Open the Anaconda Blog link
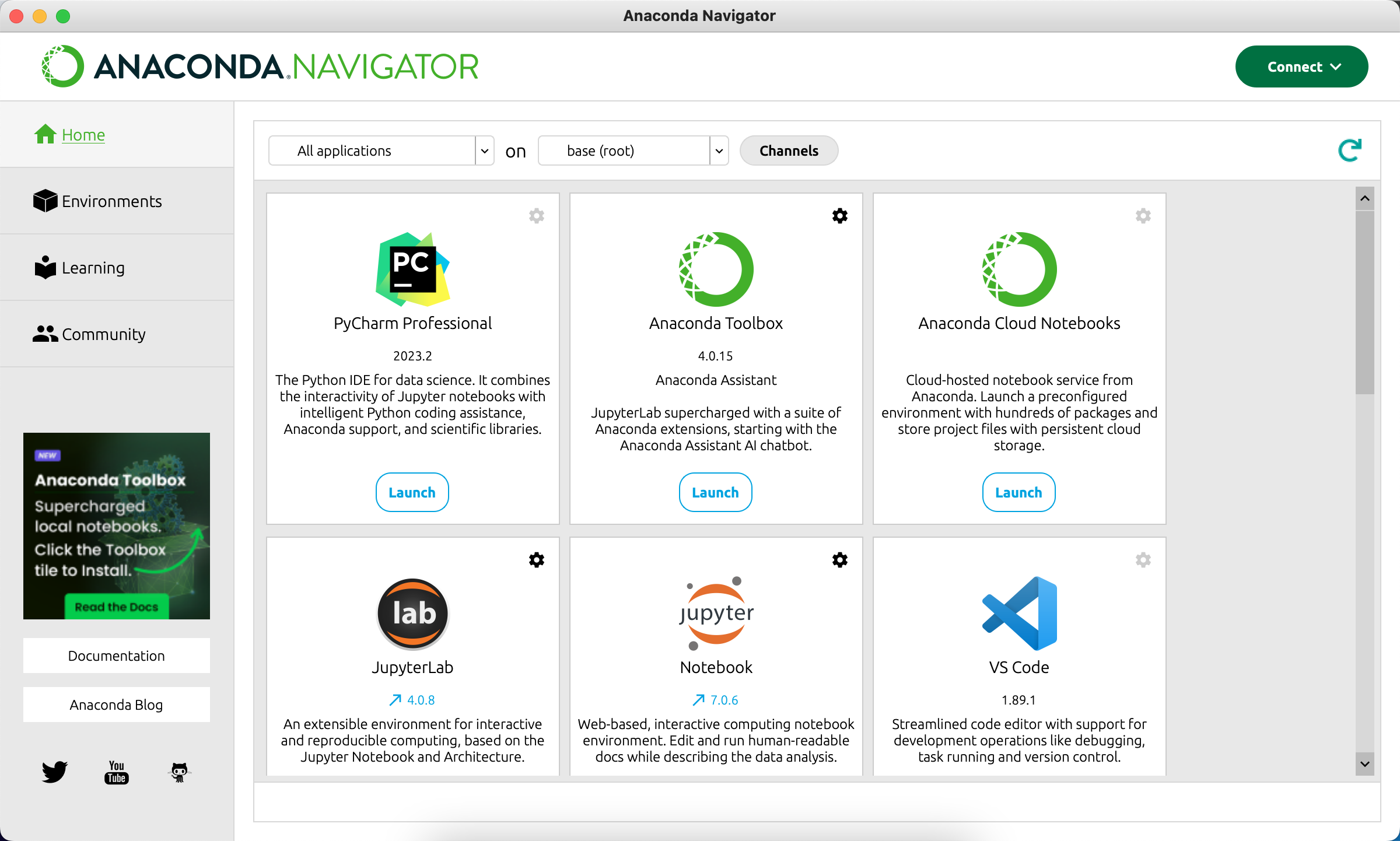 click(117, 705)
